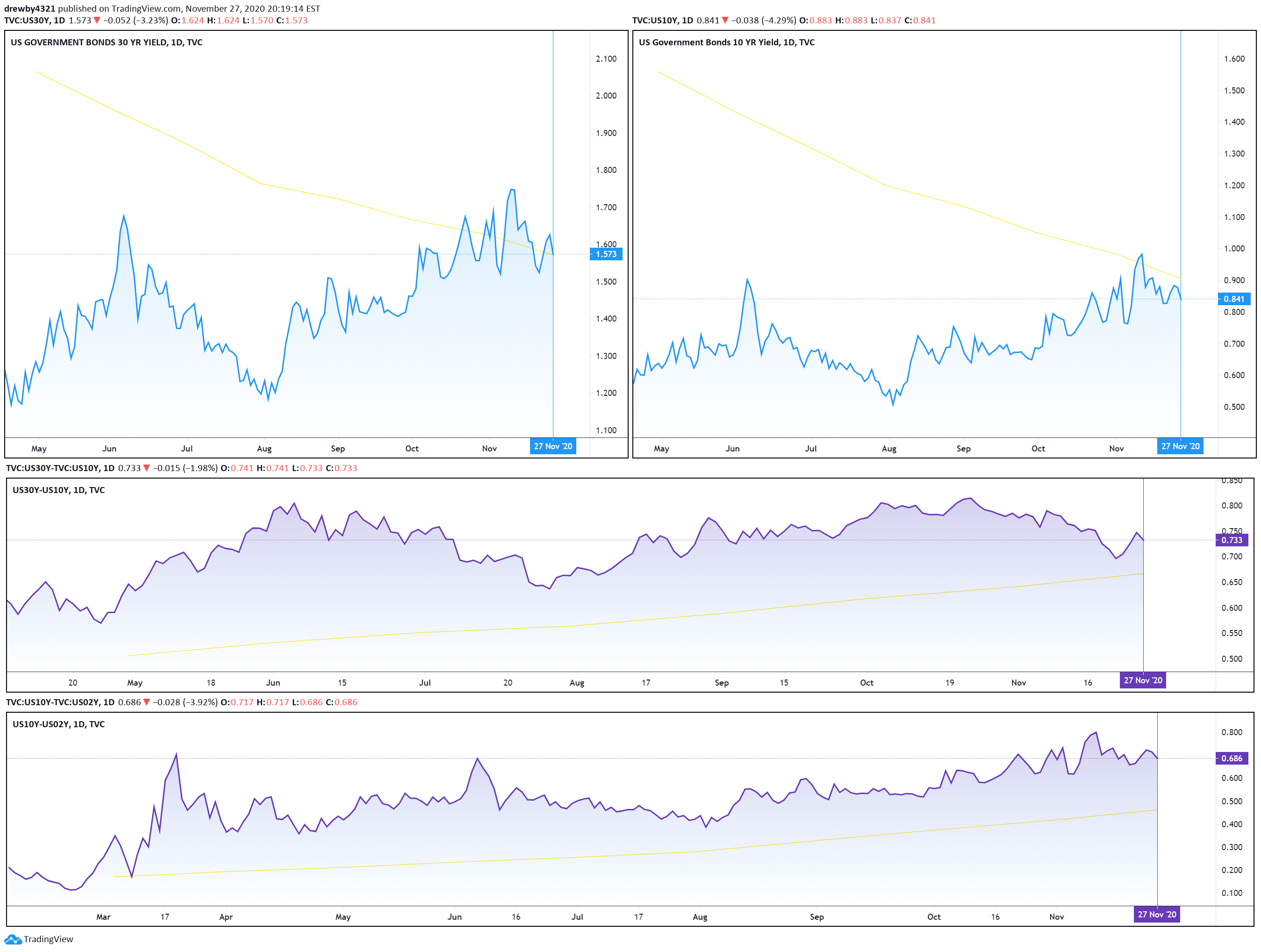Click the TradingView brand text at bottom
Viewport: 1261px width, 952px height.
tap(49, 939)
